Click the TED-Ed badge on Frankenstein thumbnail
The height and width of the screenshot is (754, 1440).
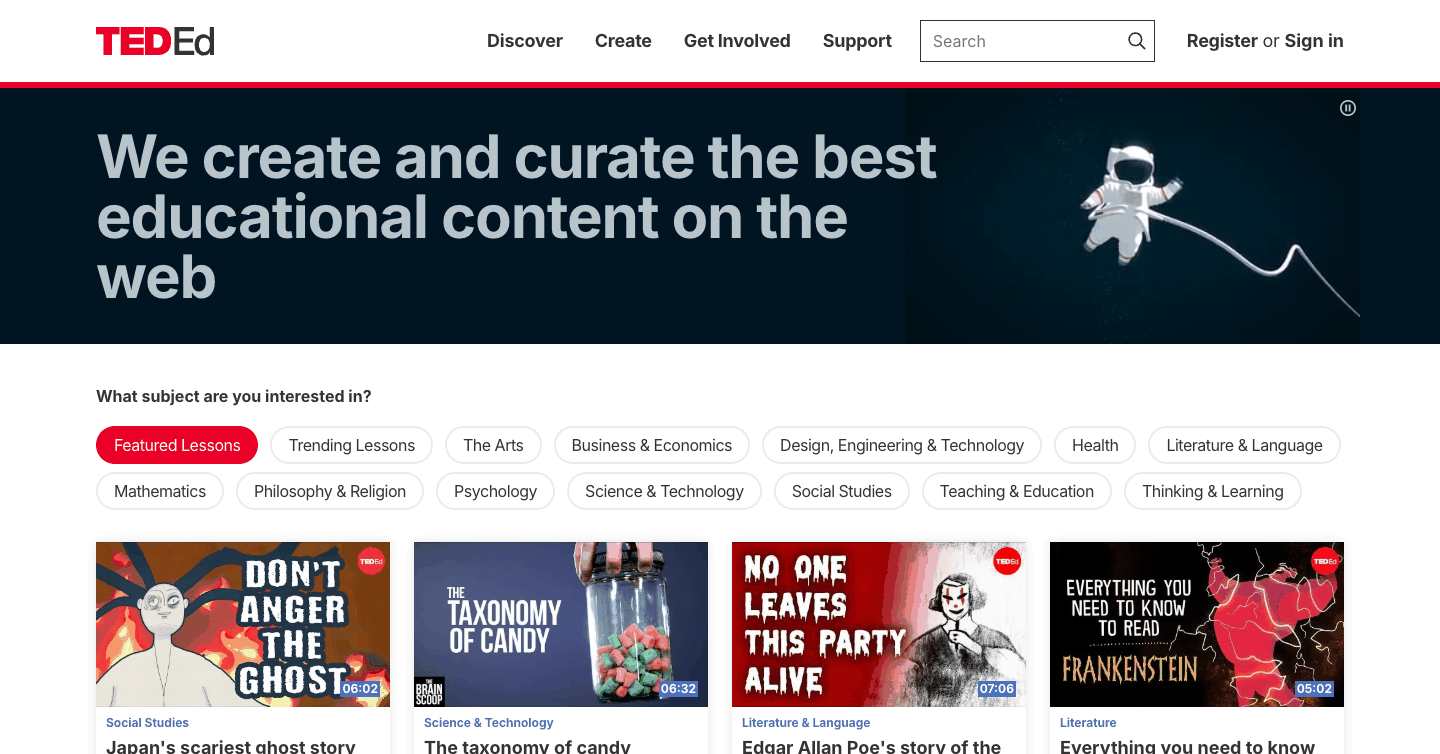click(1325, 561)
